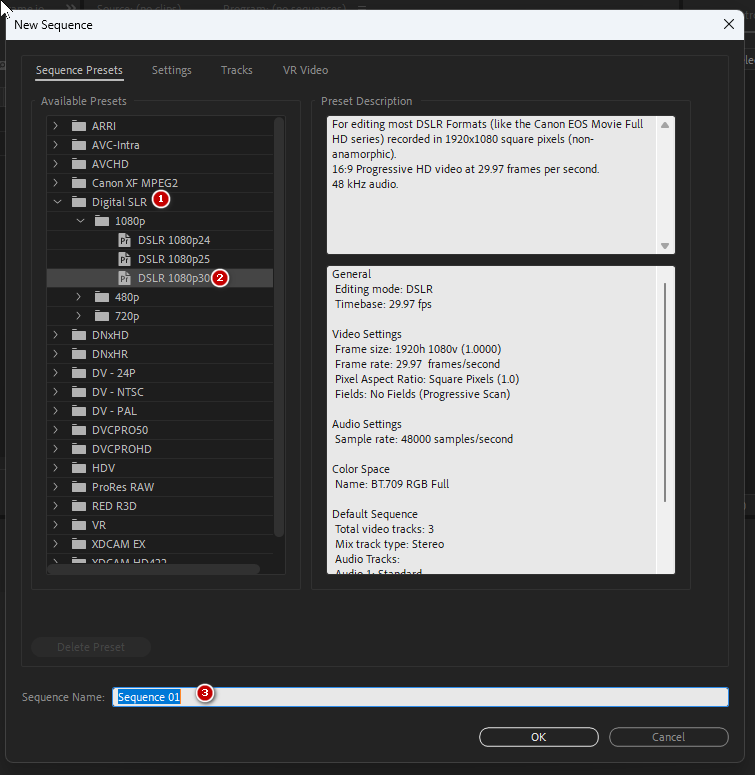Click the RED R3D folder icon
This screenshot has width=755, height=775.
[x=79, y=506]
